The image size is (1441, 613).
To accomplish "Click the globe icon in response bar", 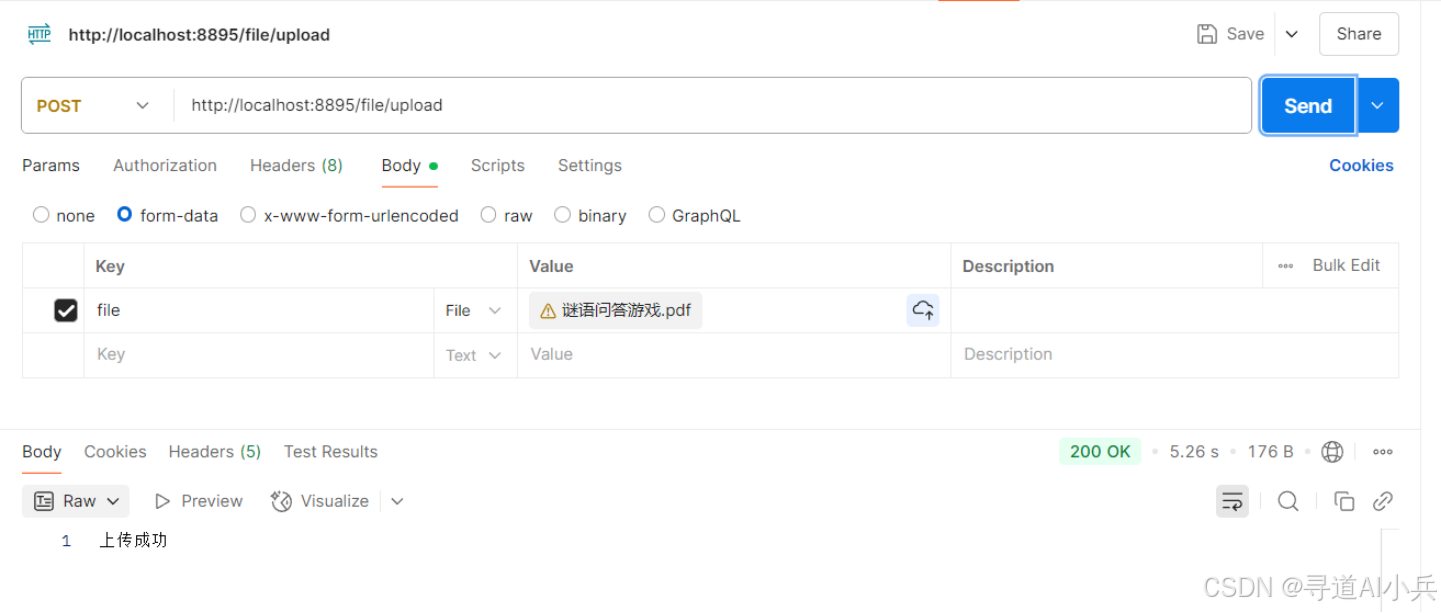I will pyautogui.click(x=1332, y=451).
